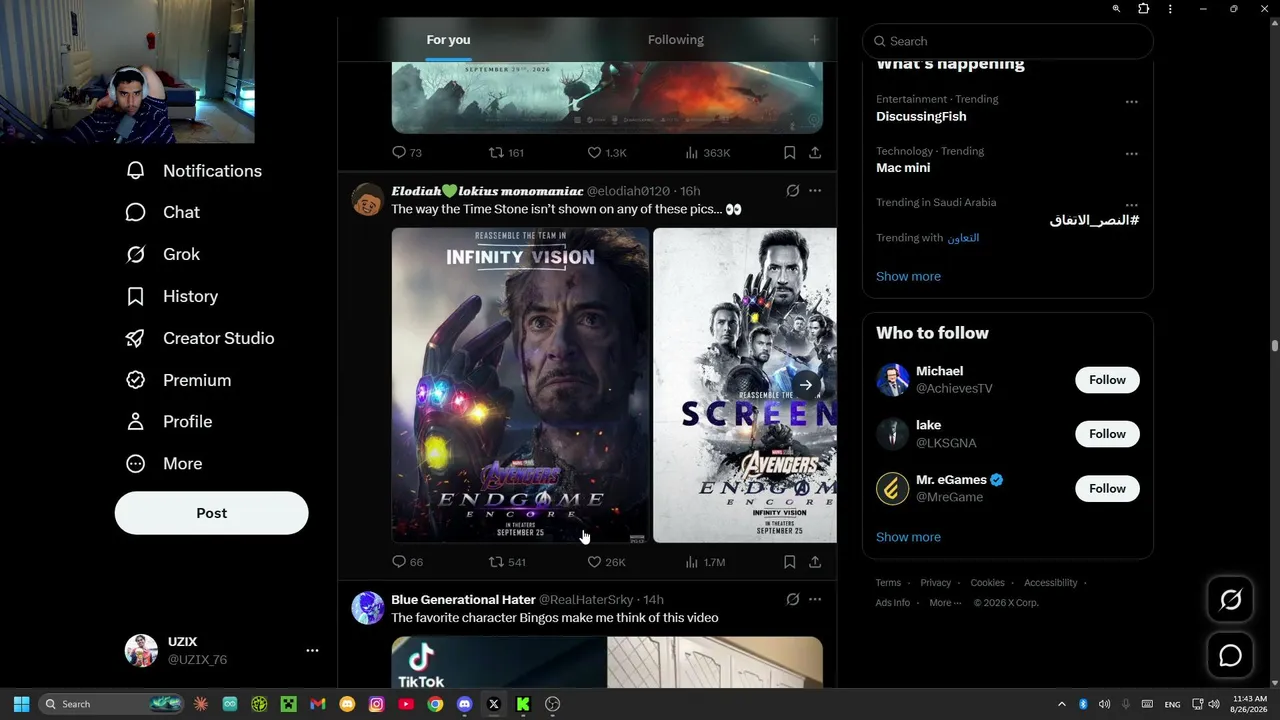Open Blue Generational Hater's avatar
Image resolution: width=1280 pixels, height=720 pixels.
368,608
